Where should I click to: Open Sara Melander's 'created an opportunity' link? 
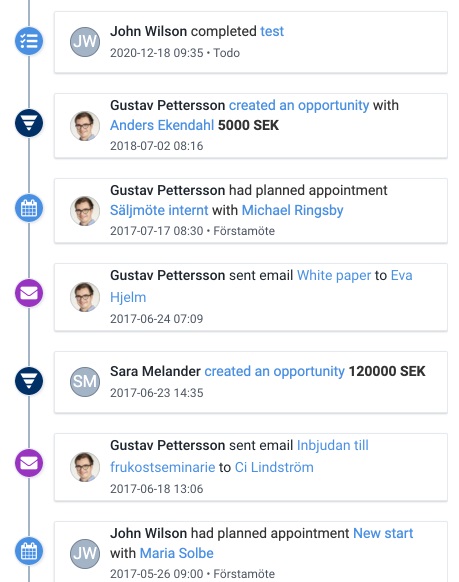[x=275, y=371]
